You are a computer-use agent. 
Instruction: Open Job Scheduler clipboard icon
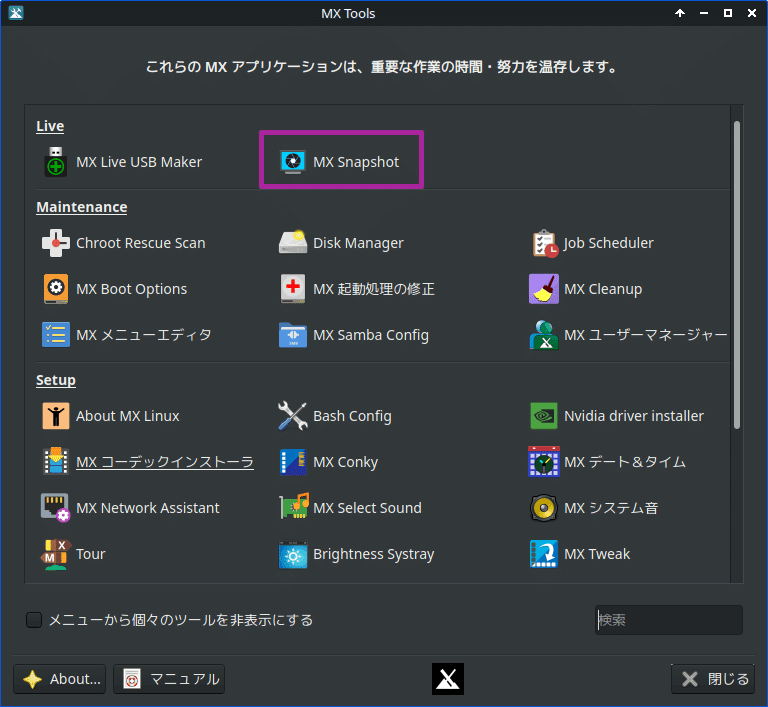point(545,243)
